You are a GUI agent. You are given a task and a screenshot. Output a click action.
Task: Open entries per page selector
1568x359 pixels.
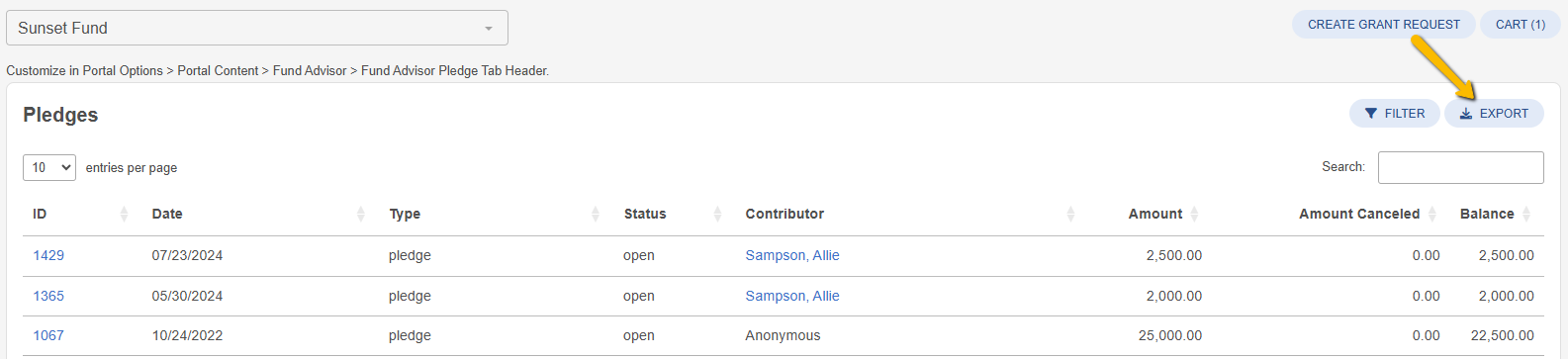[49, 167]
